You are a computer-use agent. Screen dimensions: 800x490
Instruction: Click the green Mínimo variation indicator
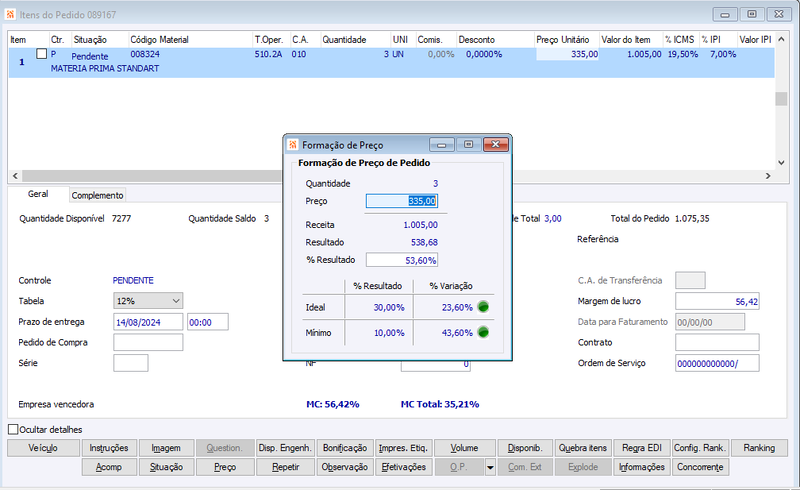coord(483,332)
